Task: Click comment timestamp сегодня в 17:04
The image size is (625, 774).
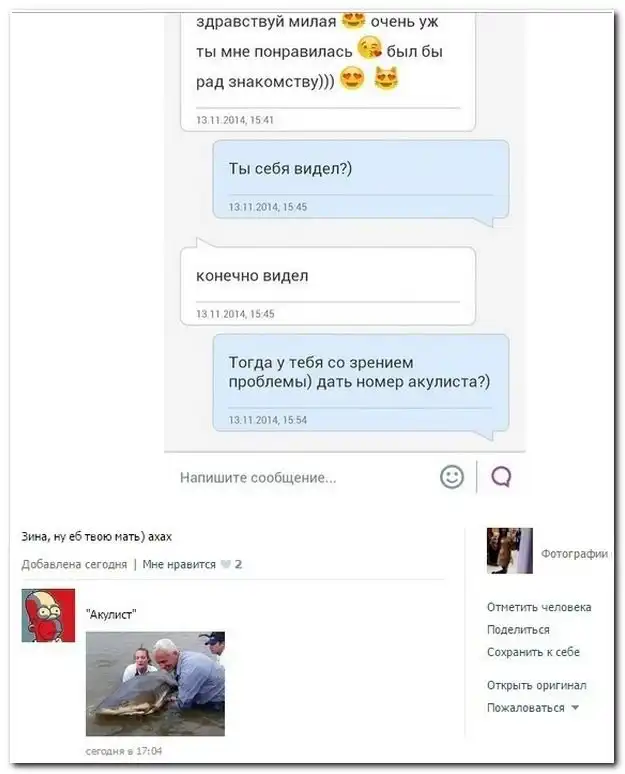Action: pos(123,751)
